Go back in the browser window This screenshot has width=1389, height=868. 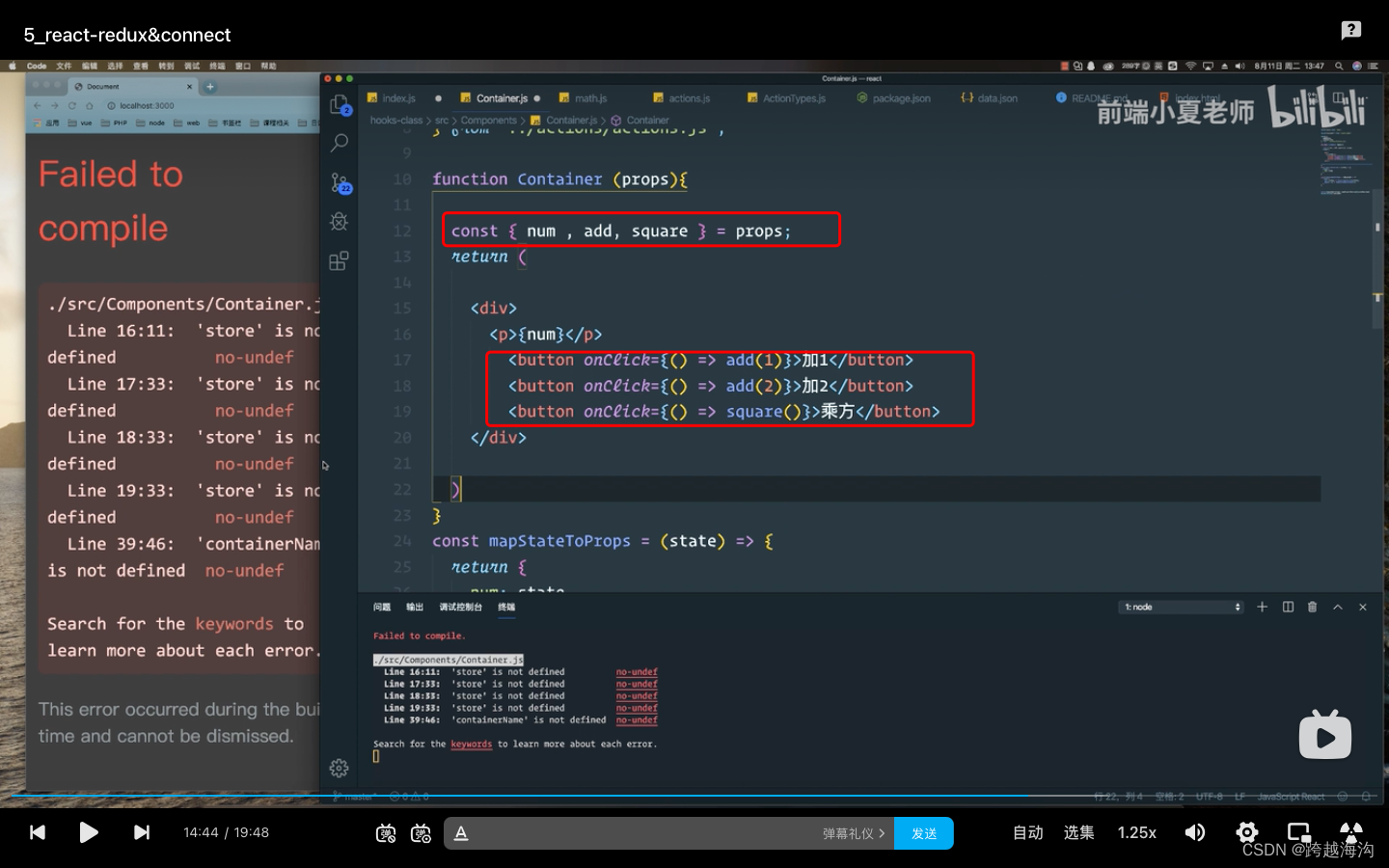[x=38, y=105]
